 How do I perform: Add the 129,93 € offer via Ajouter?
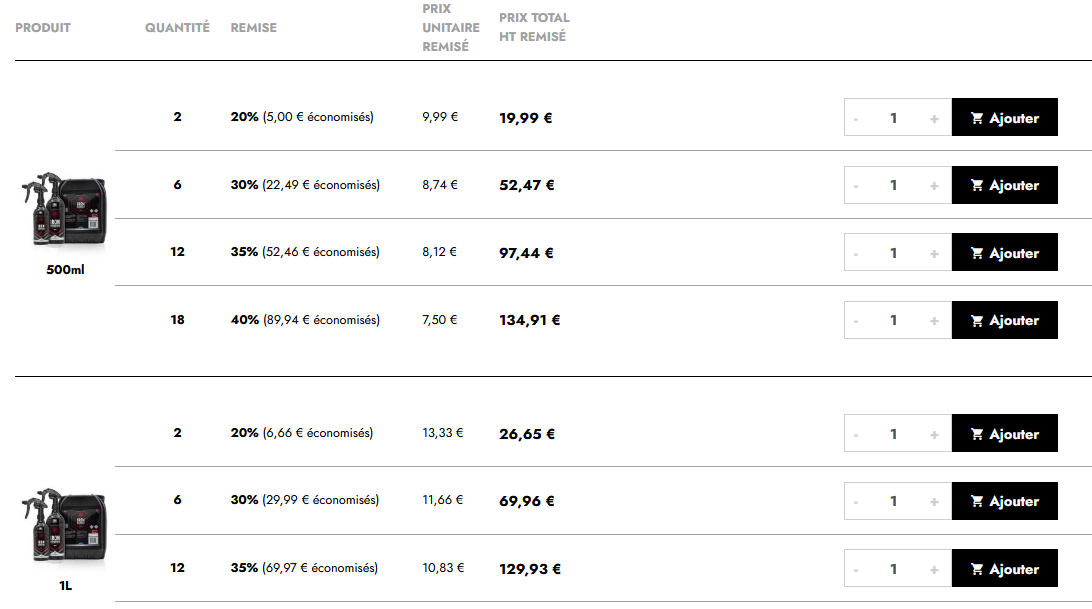coord(1005,569)
